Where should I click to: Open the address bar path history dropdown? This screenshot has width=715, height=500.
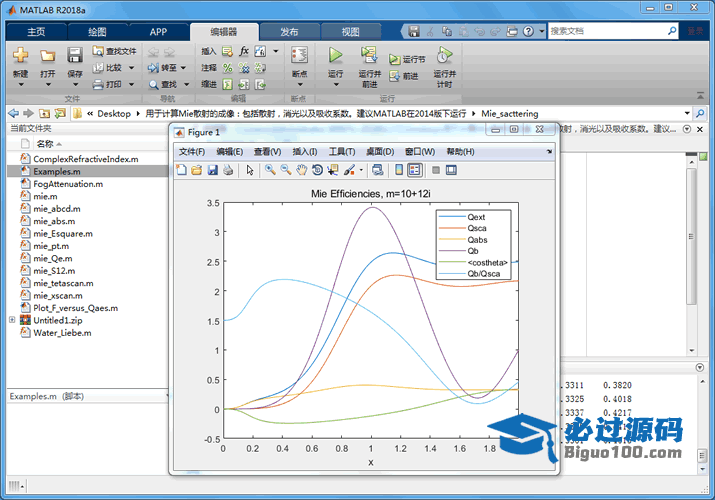[687, 113]
